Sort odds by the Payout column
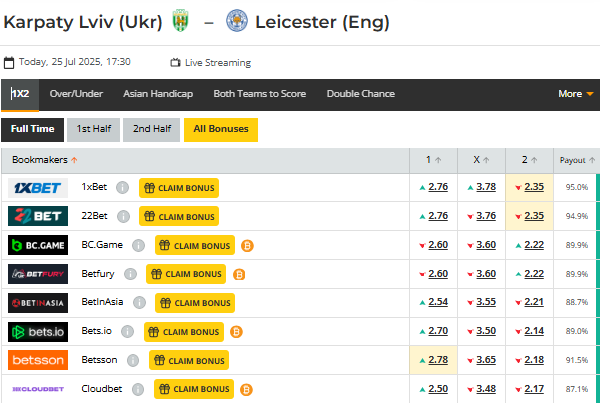The width and height of the screenshot is (600, 403). point(577,160)
